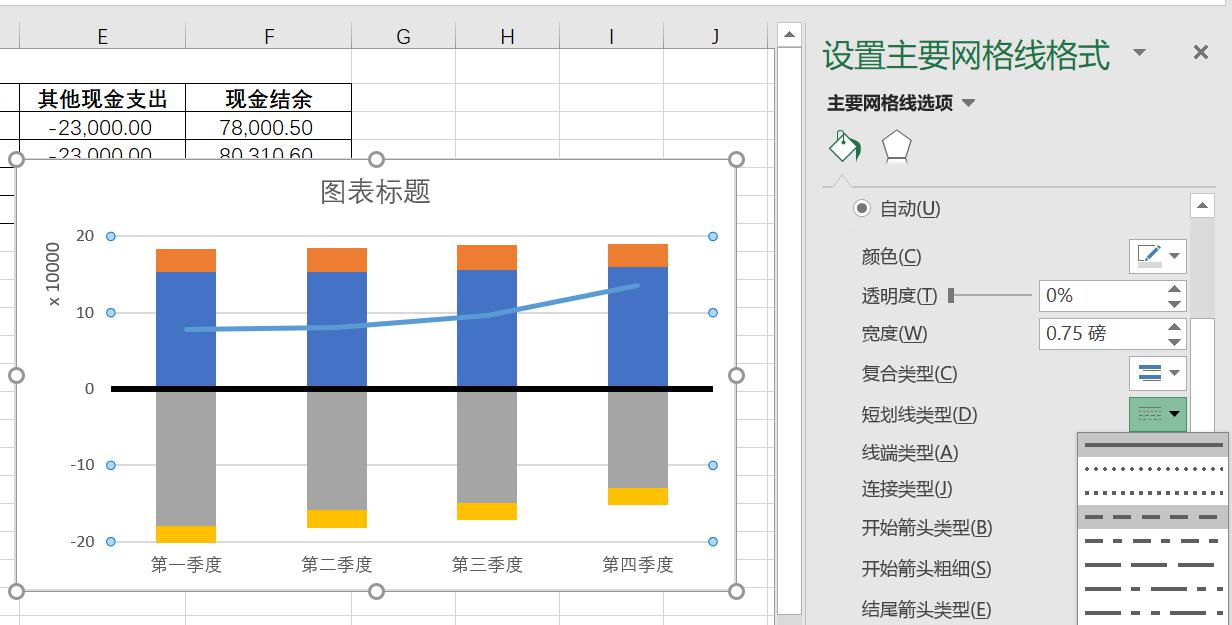
Task: Click the 线端类型(A) label
Action: pos(909,452)
